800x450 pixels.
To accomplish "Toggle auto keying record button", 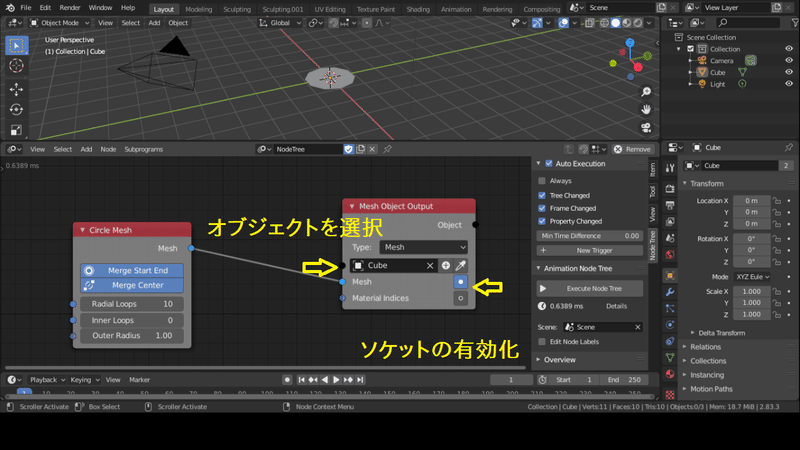I will click(x=287, y=380).
